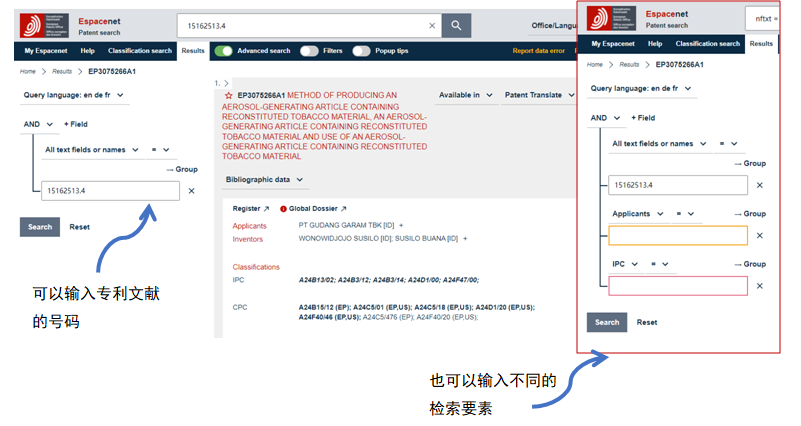Image resolution: width=801 pixels, height=426 pixels.
Task: Open the Available in dropdown
Action: [x=465, y=95]
